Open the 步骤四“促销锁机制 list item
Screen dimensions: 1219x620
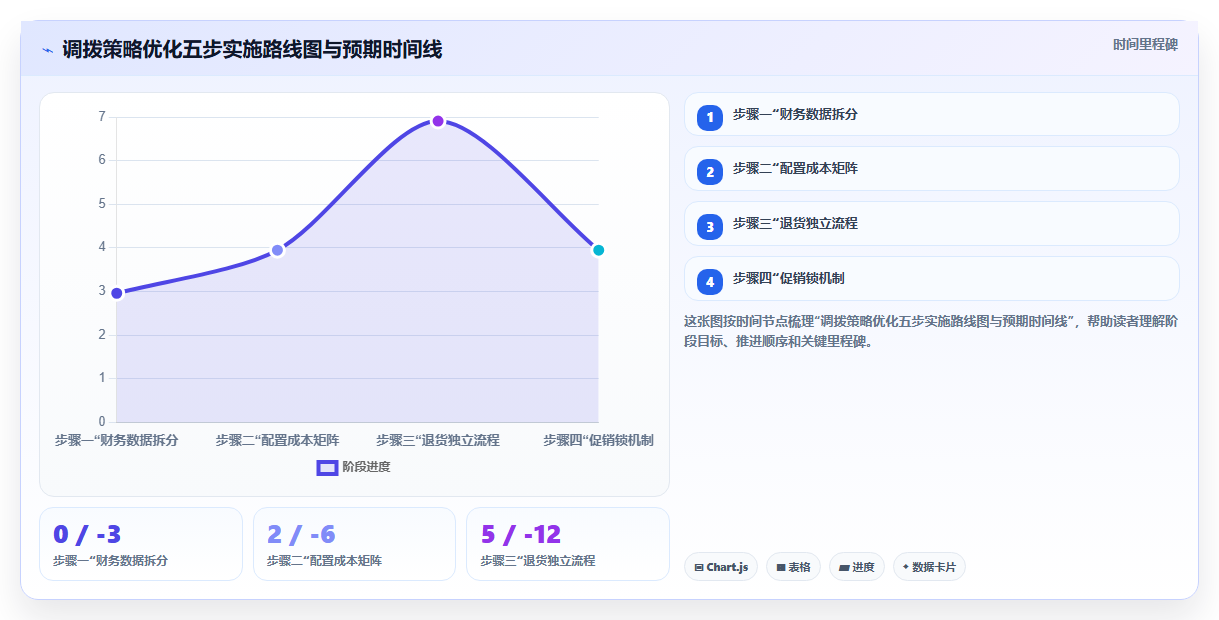pos(932,278)
